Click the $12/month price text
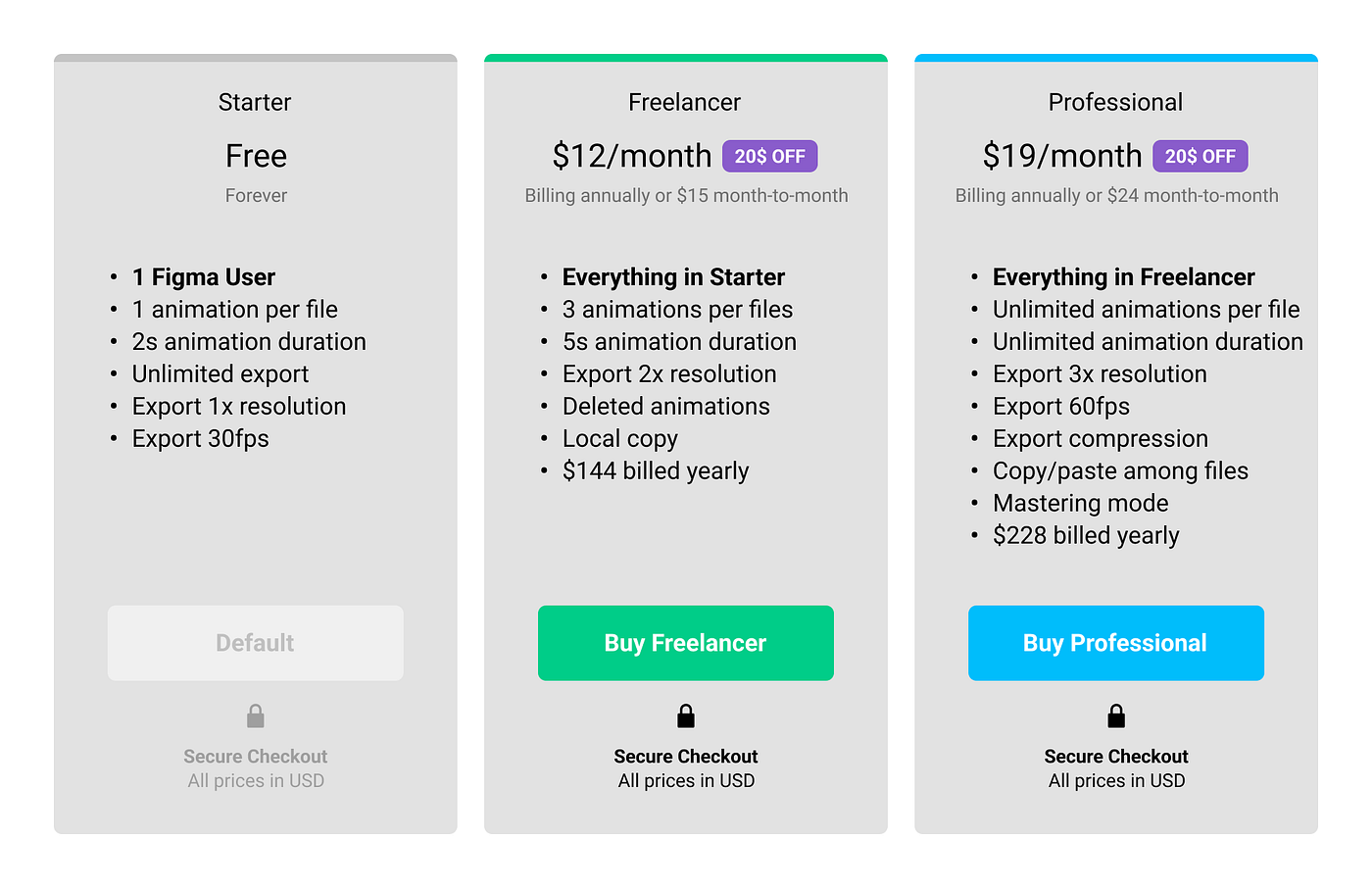Screen dimensions: 1372x888 tap(632, 156)
